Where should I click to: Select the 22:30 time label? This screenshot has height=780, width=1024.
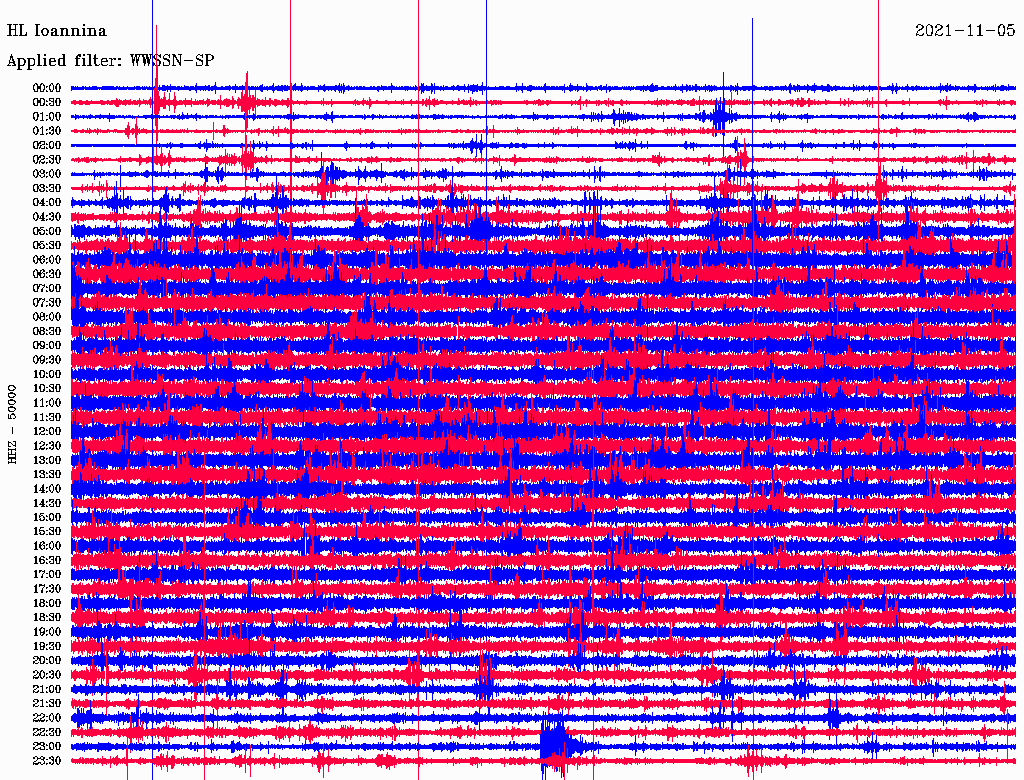click(47, 732)
